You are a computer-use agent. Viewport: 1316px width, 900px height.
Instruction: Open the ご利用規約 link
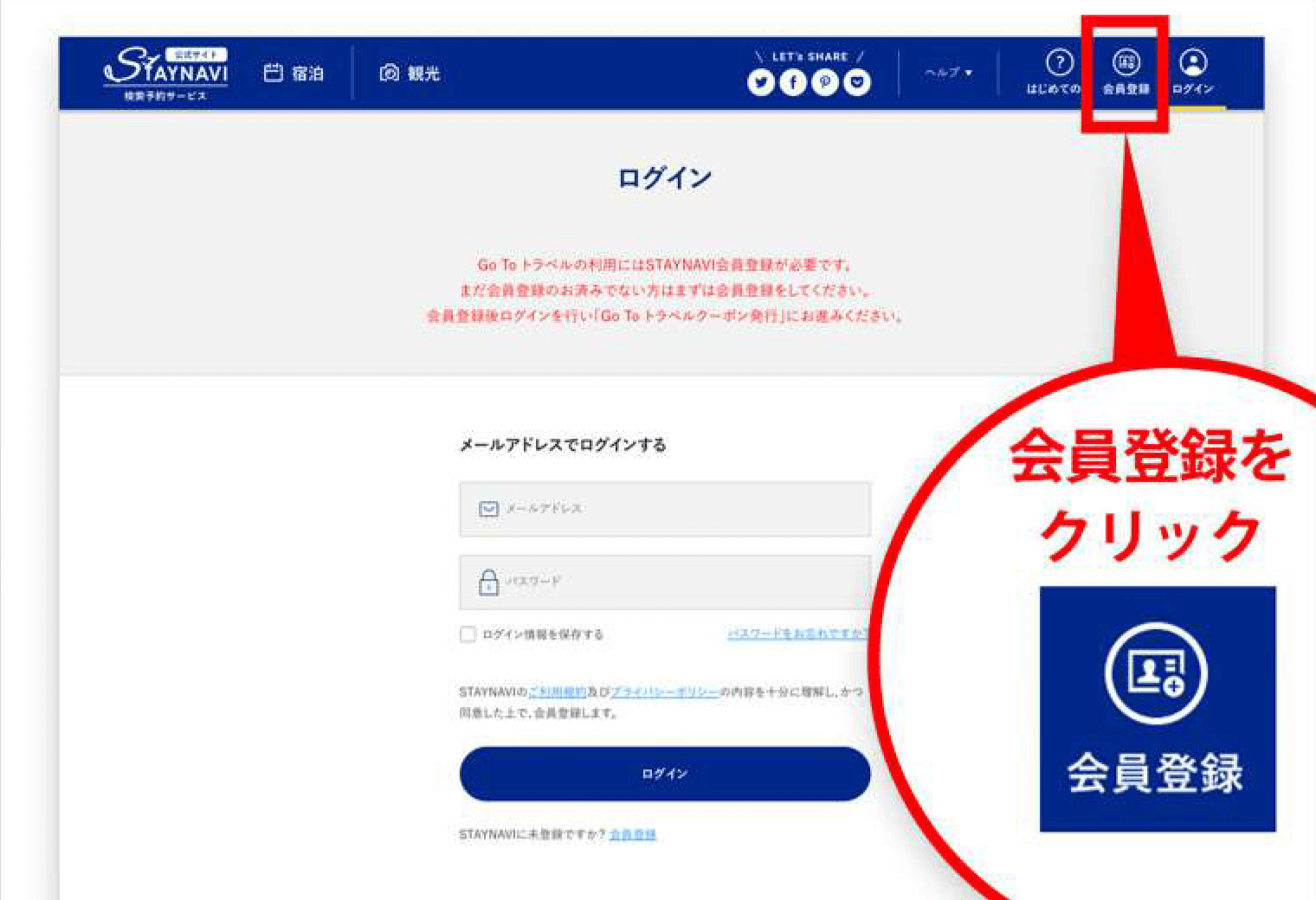pyautogui.click(x=558, y=692)
